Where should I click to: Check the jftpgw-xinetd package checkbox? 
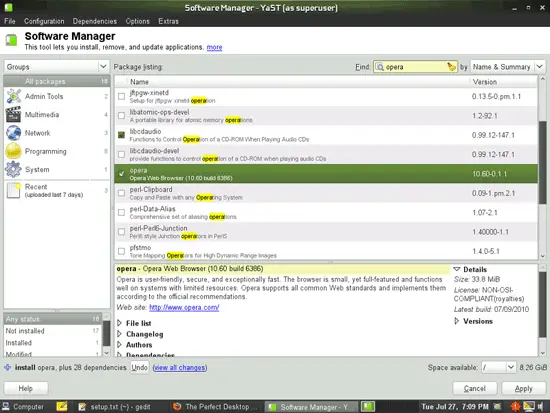[121, 96]
